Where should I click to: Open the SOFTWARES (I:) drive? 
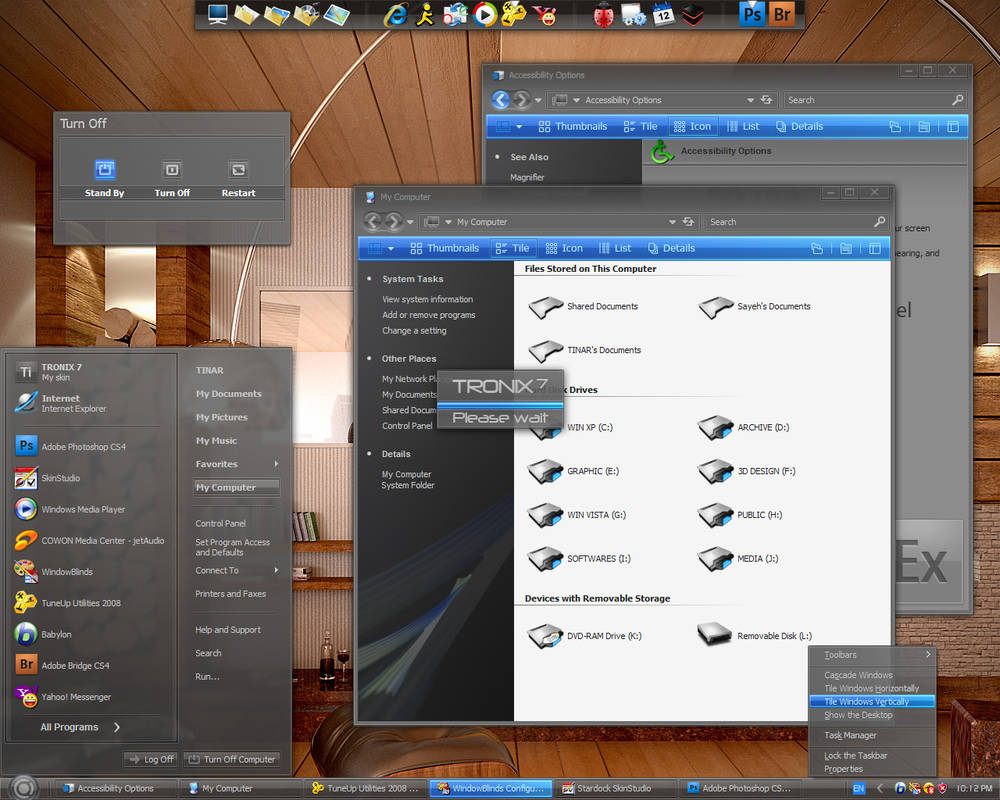tap(579, 559)
